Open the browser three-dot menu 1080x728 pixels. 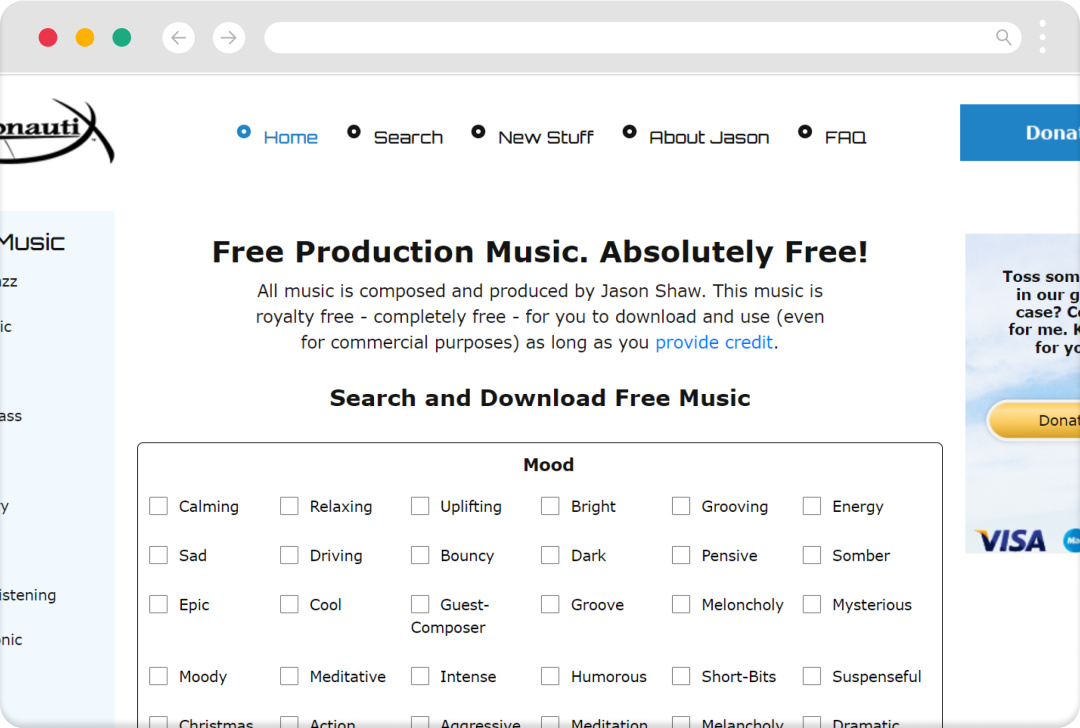[1043, 37]
